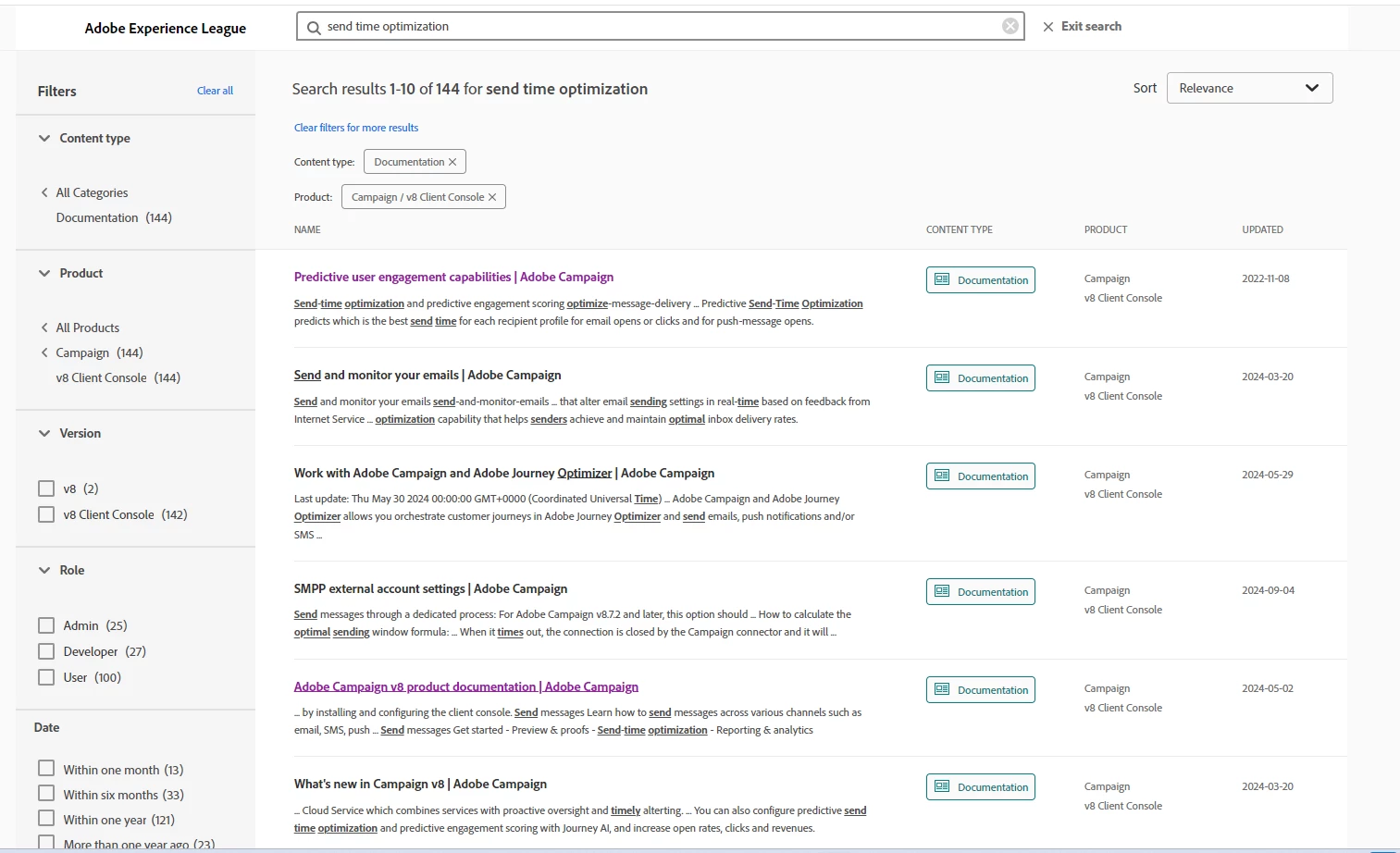Select v8 Client Console (144) product
The width and height of the screenshot is (1400, 853).
[118, 377]
